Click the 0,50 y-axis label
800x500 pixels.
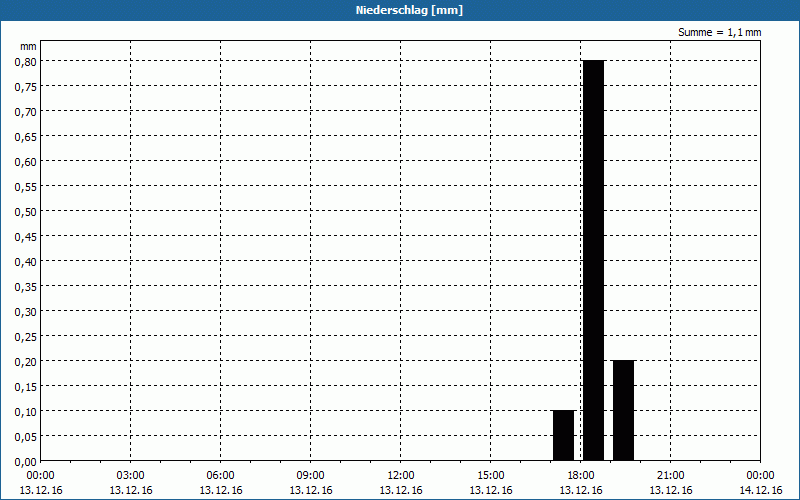click(26, 212)
